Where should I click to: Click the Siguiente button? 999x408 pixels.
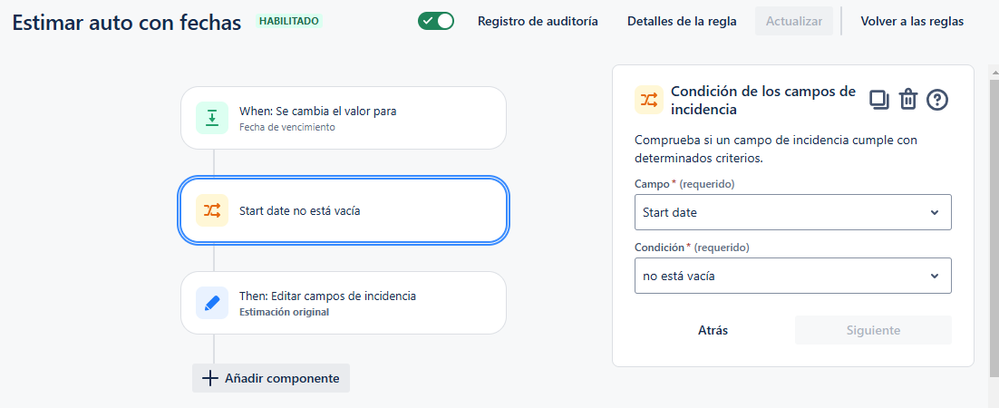(x=873, y=330)
